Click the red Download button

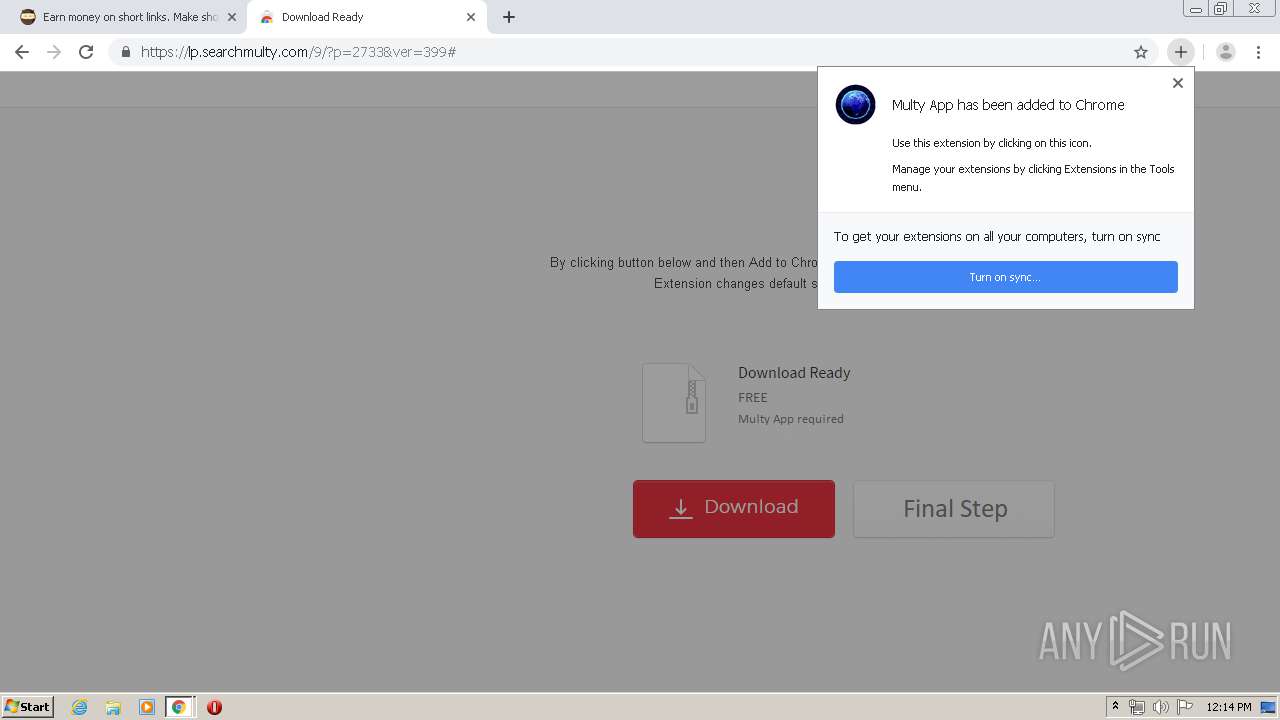(x=734, y=508)
